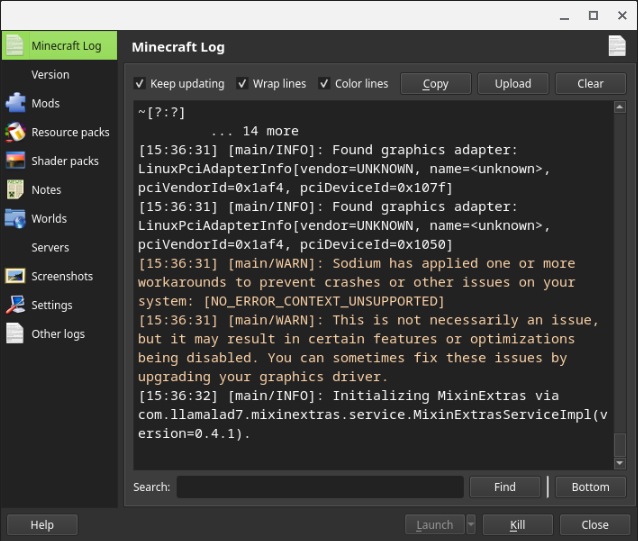The width and height of the screenshot is (638, 541).
Task: Click the Screenshots picture icon
Action: point(15,276)
